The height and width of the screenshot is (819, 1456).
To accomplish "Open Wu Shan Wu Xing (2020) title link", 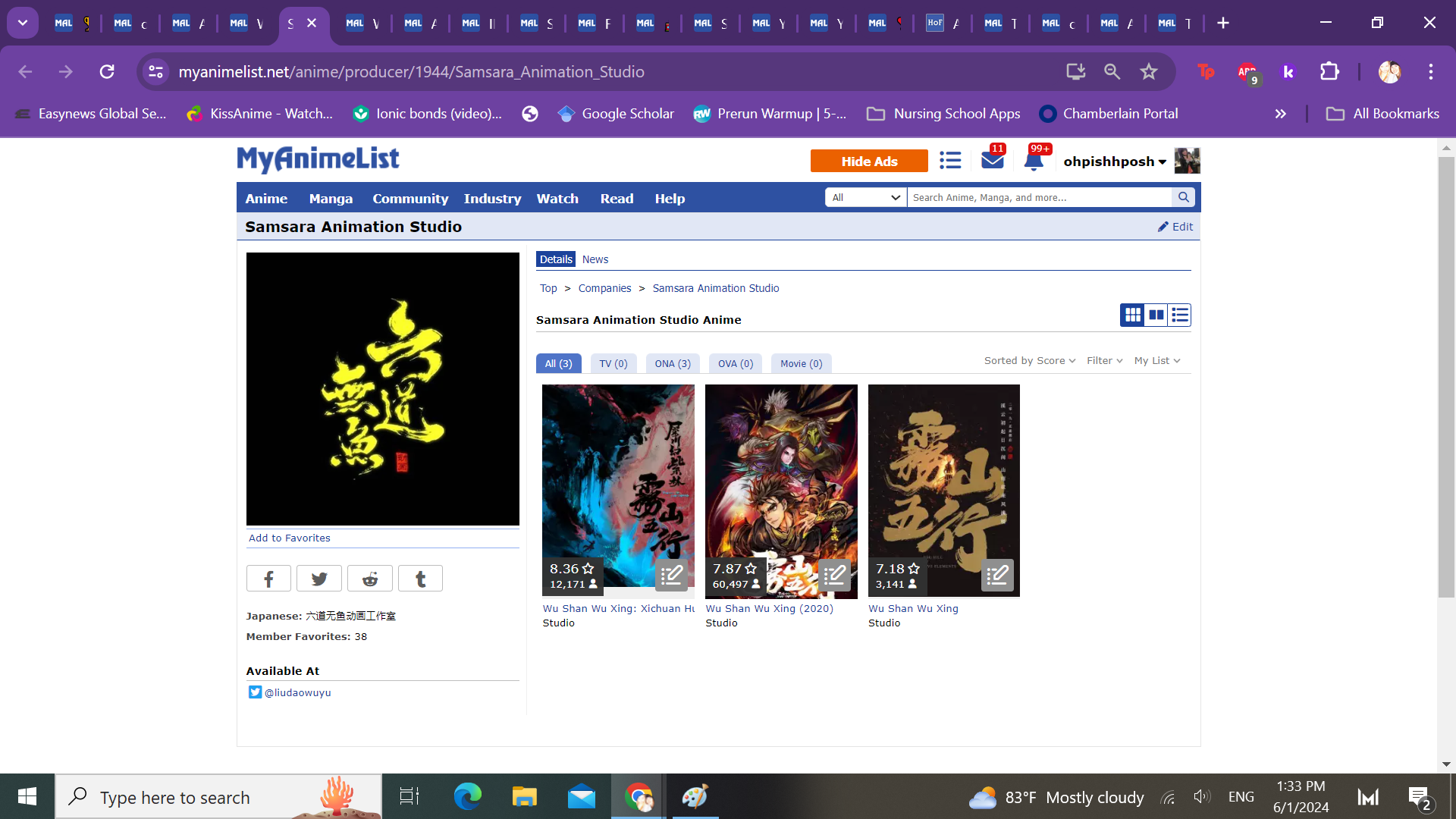I will 769,608.
